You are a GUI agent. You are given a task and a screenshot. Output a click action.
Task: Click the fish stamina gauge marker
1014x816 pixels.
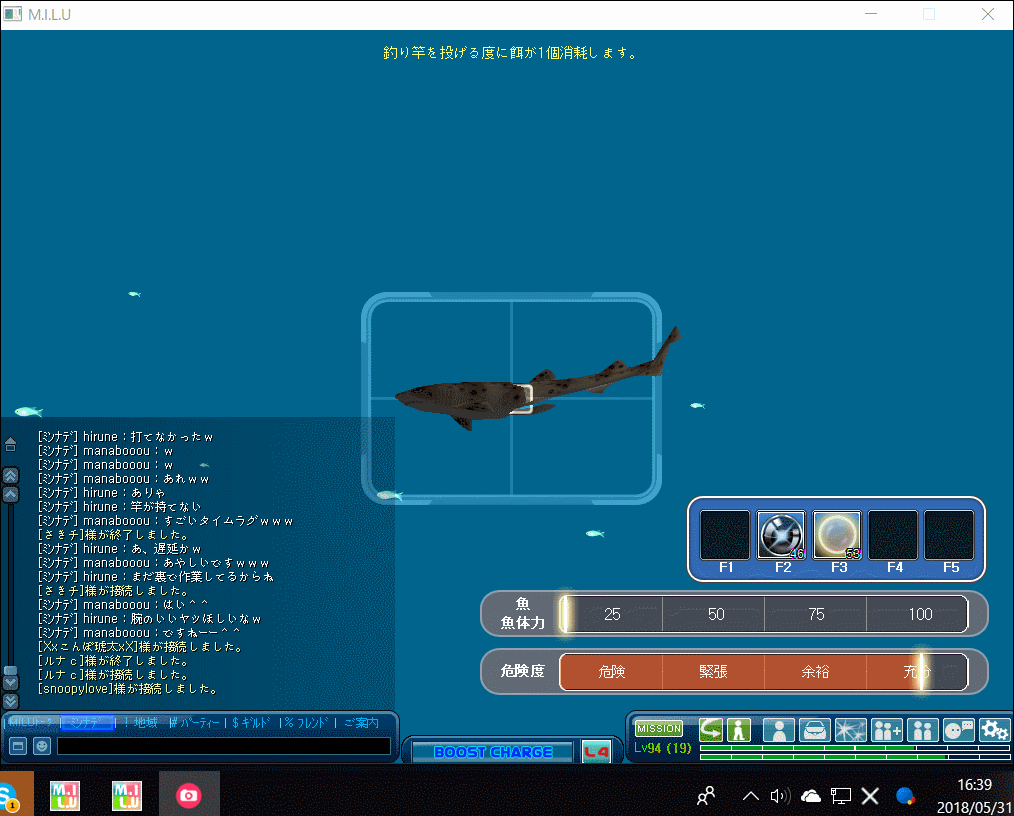coord(565,614)
